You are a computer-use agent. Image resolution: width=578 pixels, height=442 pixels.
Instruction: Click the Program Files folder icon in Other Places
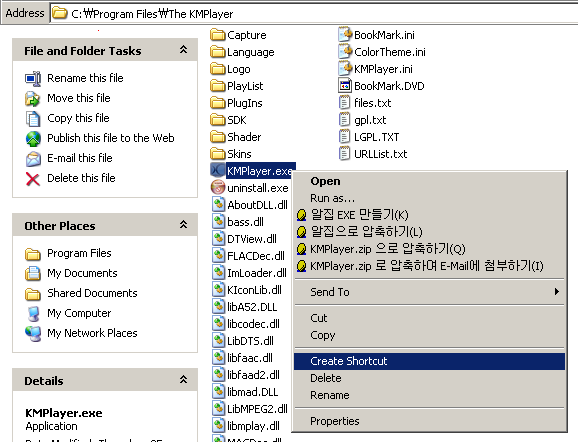pyautogui.click(x=33, y=254)
